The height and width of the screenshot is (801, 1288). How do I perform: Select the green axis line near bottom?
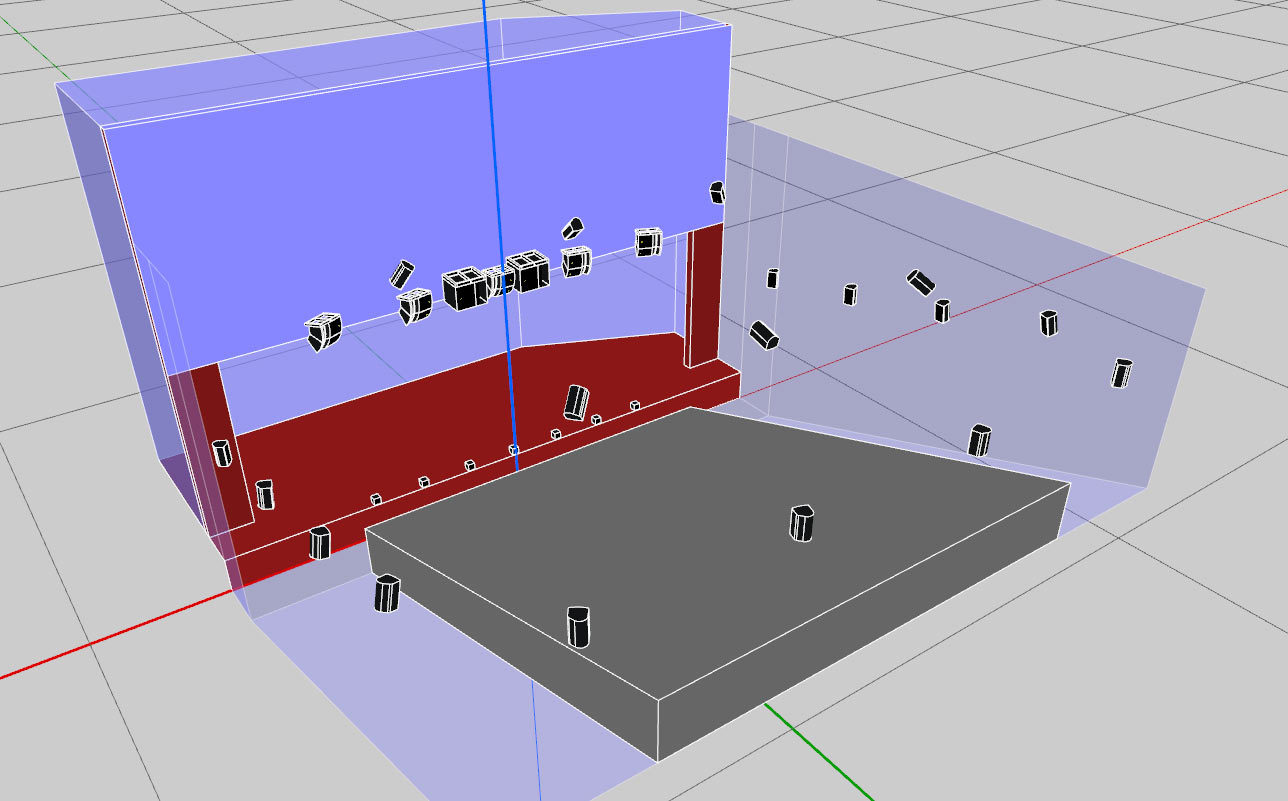click(x=820, y=750)
